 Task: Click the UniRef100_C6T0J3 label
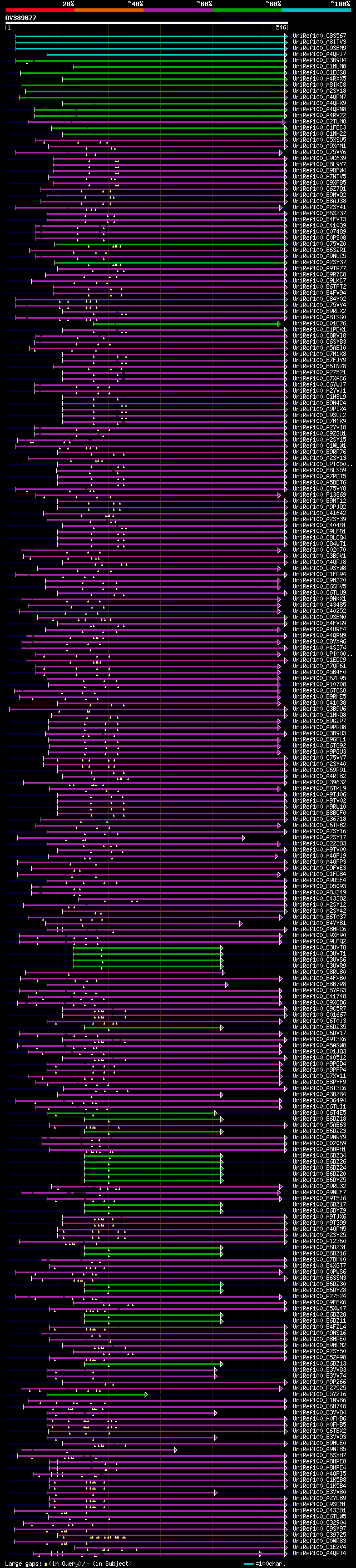pyautogui.click(x=319, y=1021)
